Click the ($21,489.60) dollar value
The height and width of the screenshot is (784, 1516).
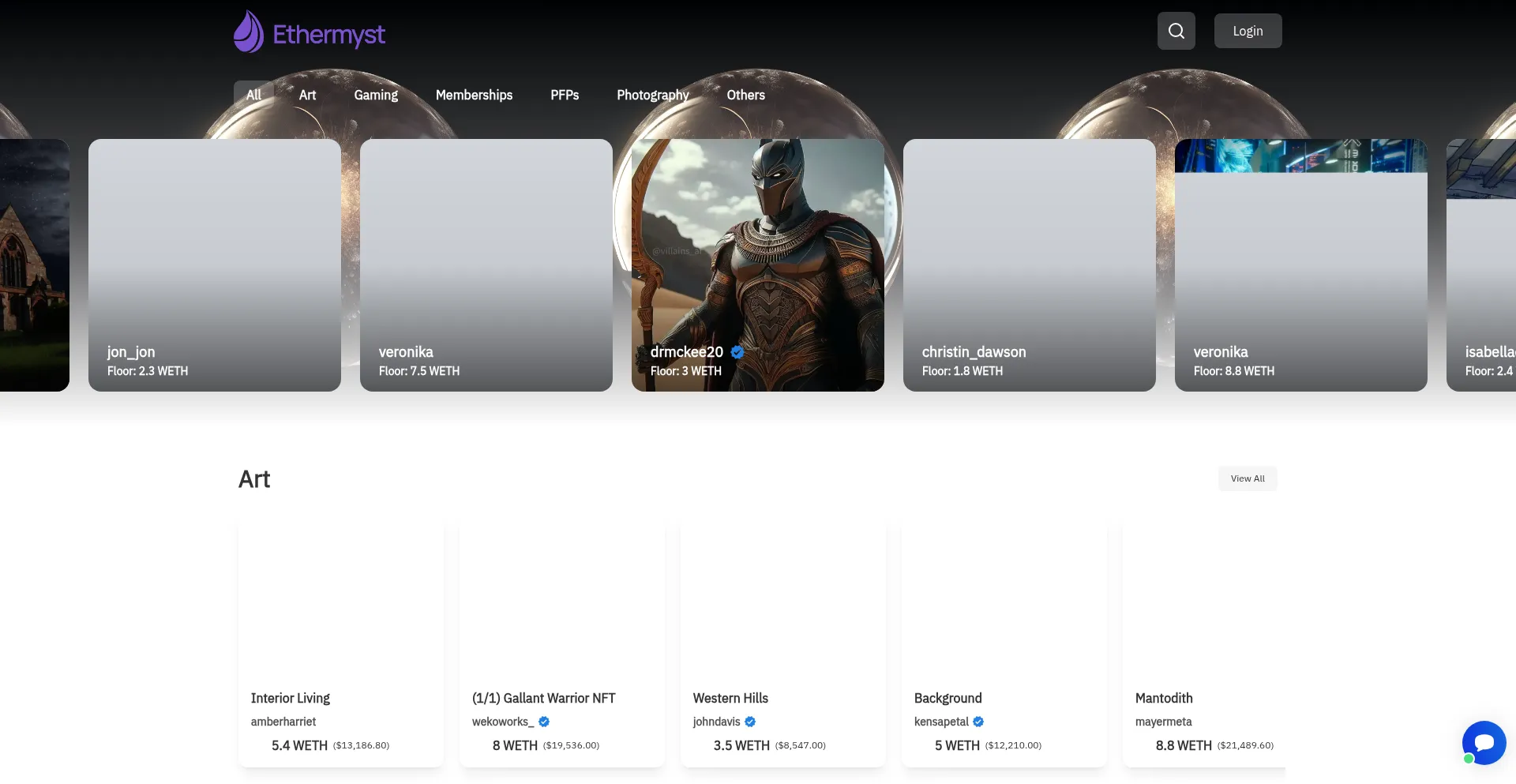tap(1245, 745)
